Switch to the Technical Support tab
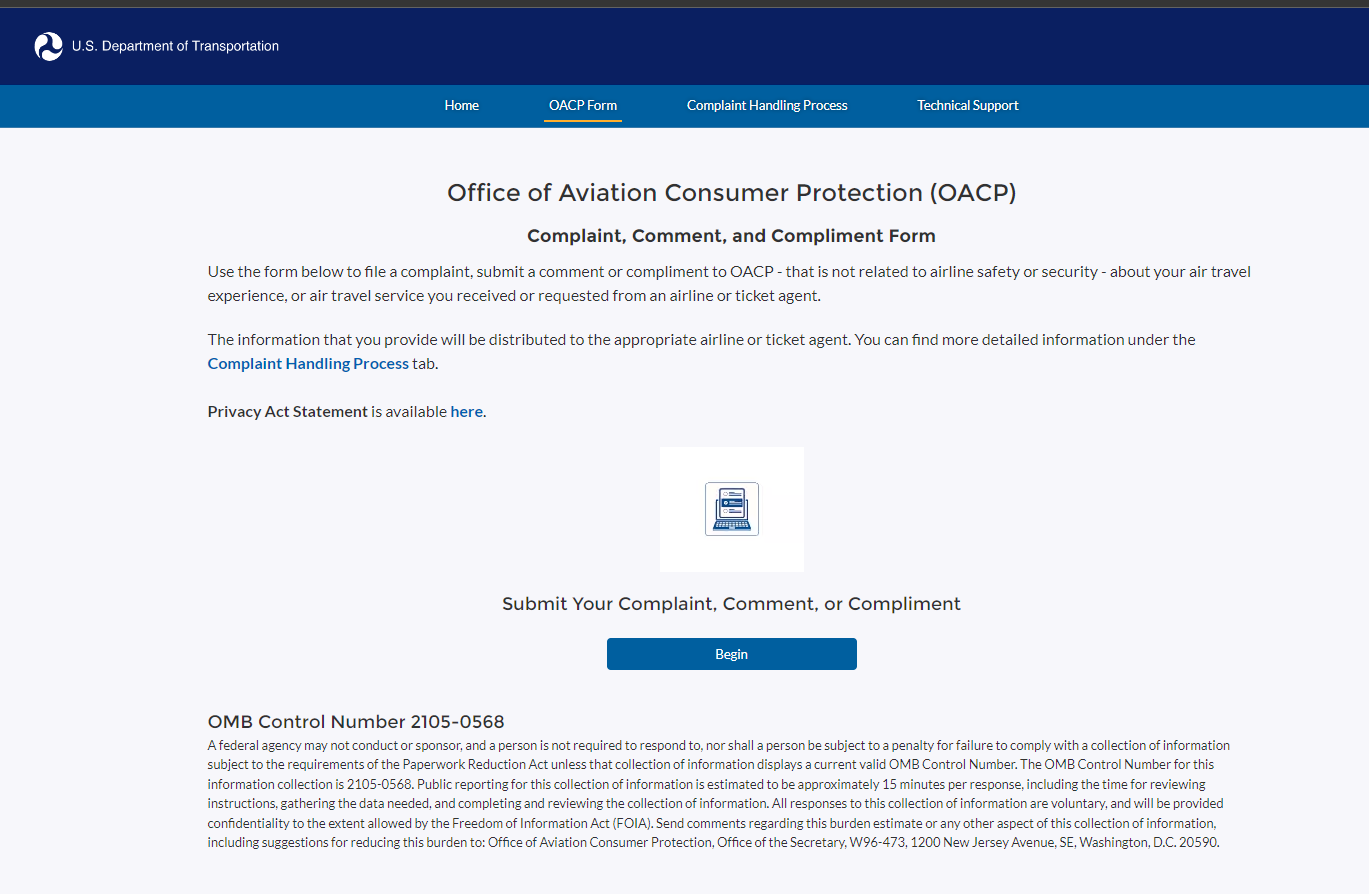This screenshot has width=1369, height=894. (967, 105)
